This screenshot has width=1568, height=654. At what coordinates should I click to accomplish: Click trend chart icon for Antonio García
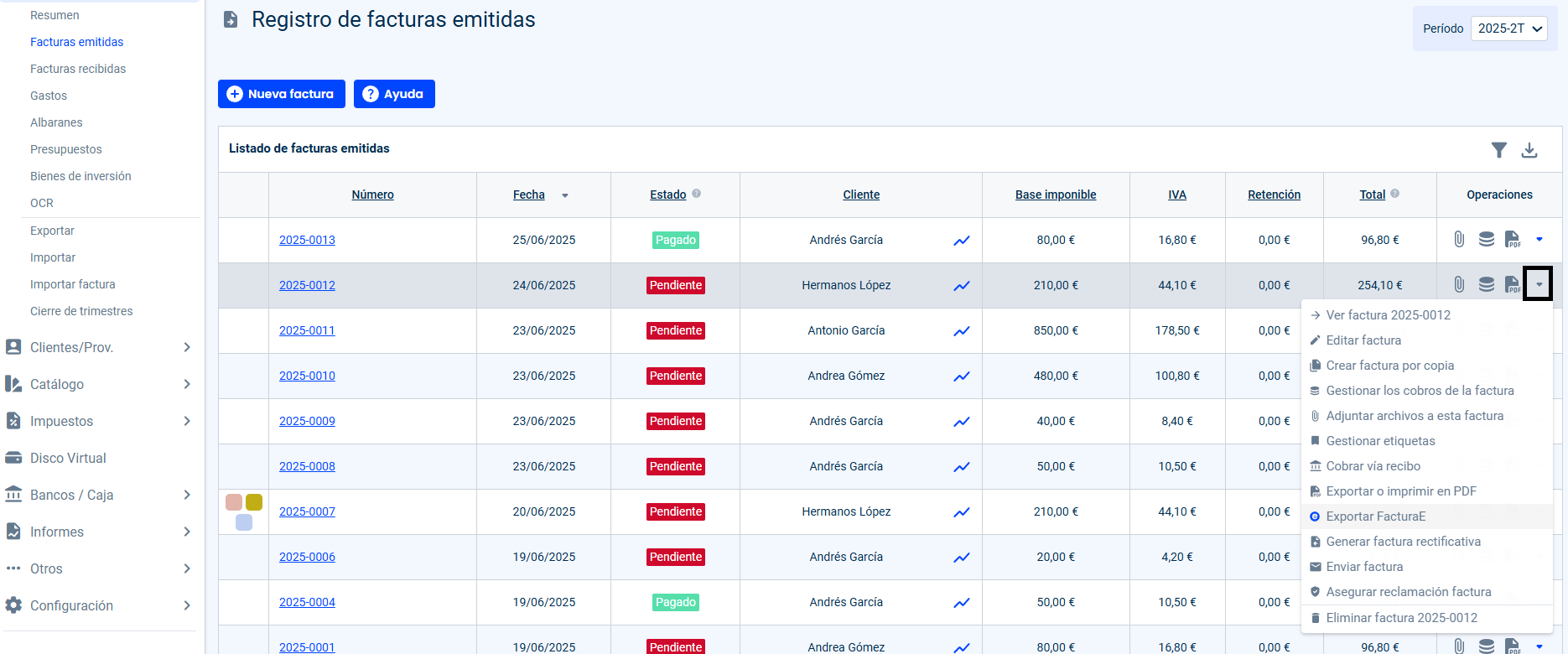coord(961,331)
